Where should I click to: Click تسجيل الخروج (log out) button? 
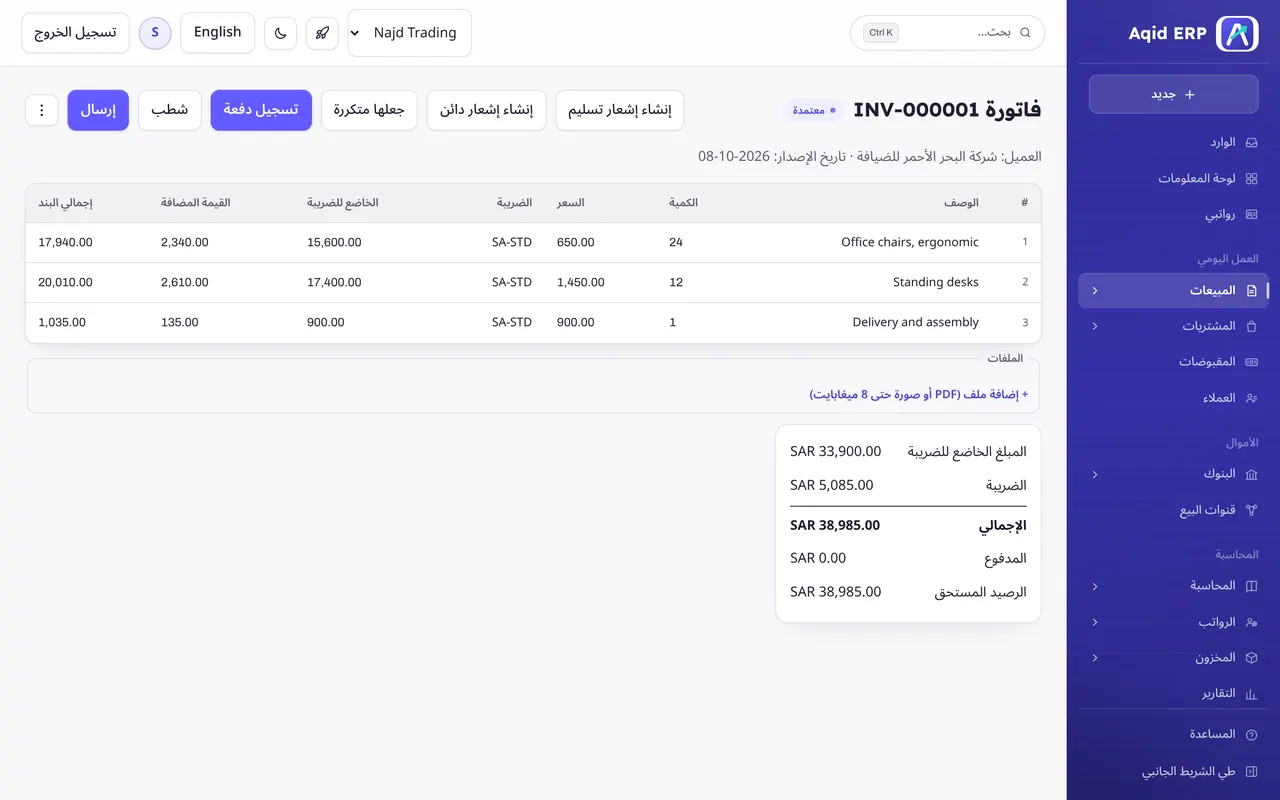point(76,33)
